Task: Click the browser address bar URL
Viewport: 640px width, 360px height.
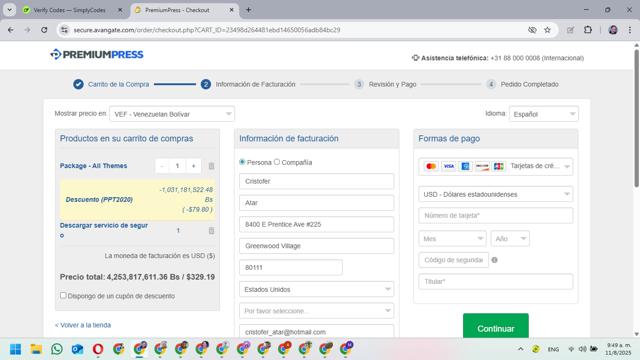Action: (207, 30)
